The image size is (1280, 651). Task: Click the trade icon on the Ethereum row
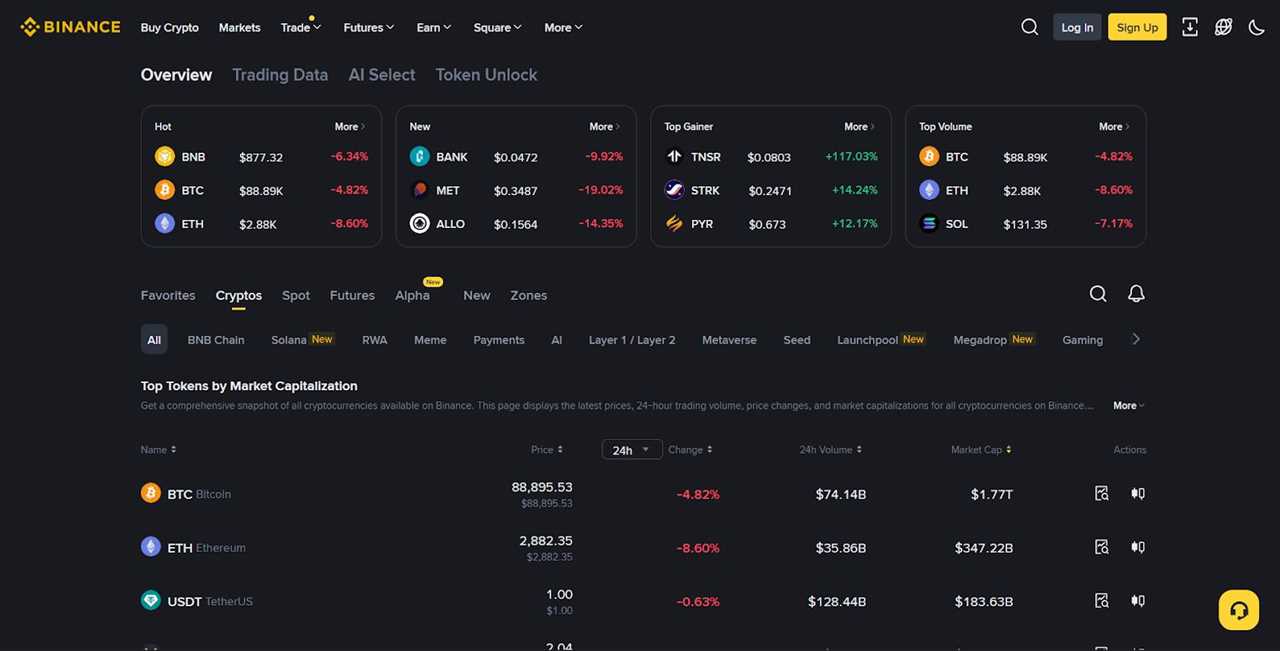pos(1137,547)
